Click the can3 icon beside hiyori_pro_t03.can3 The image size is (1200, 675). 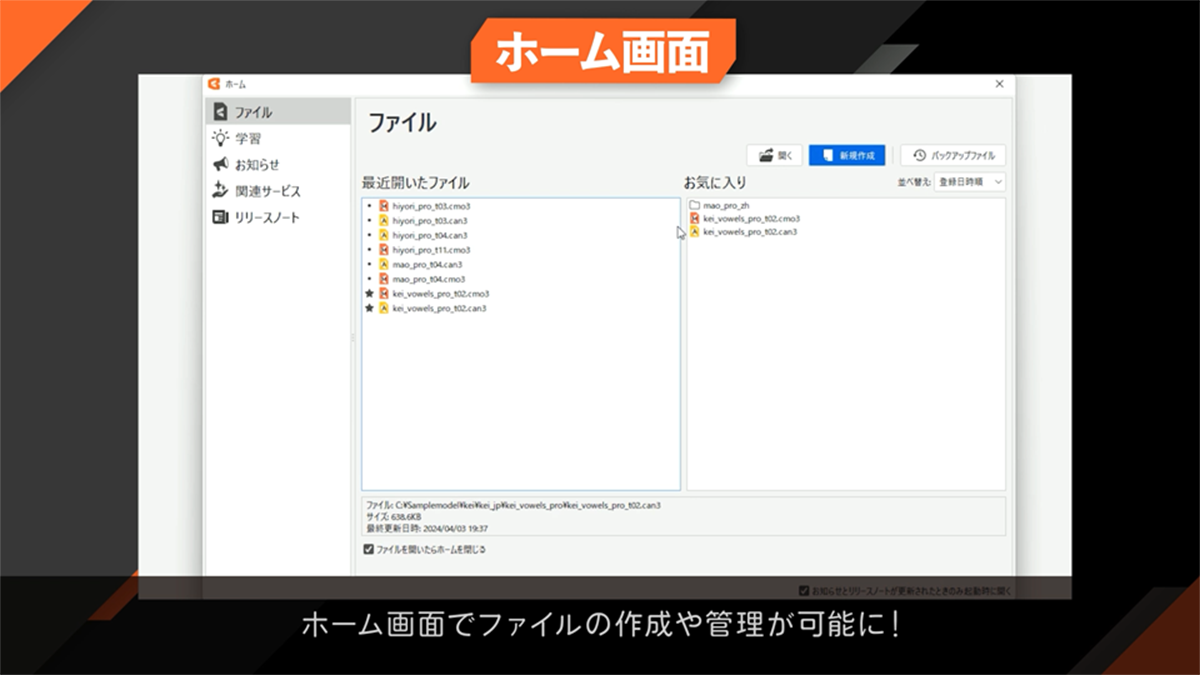[x=384, y=220]
